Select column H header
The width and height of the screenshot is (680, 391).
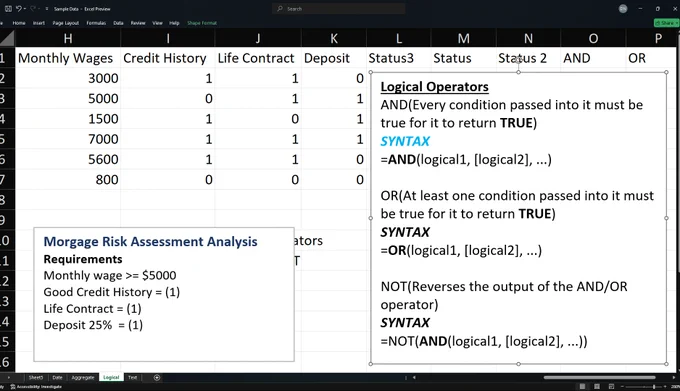tap(68, 39)
